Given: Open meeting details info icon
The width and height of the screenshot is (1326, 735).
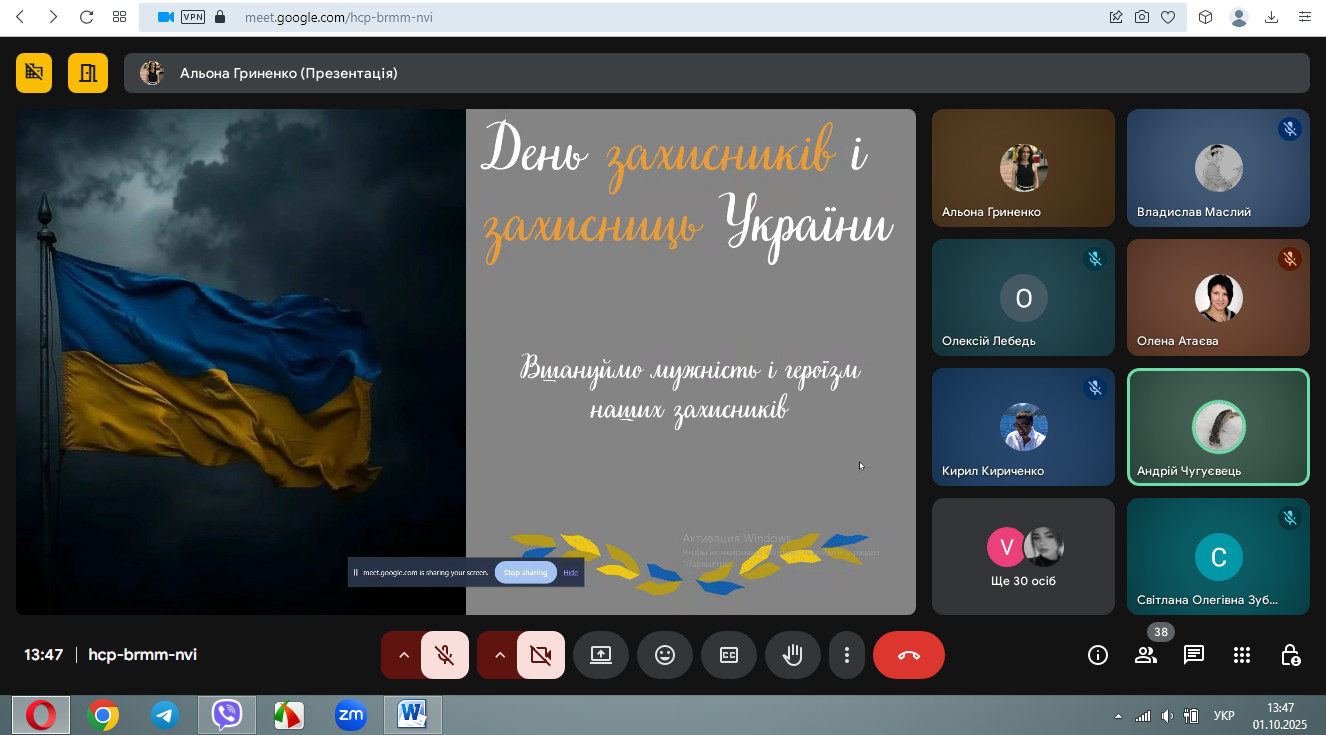Looking at the screenshot, I should tap(1098, 655).
